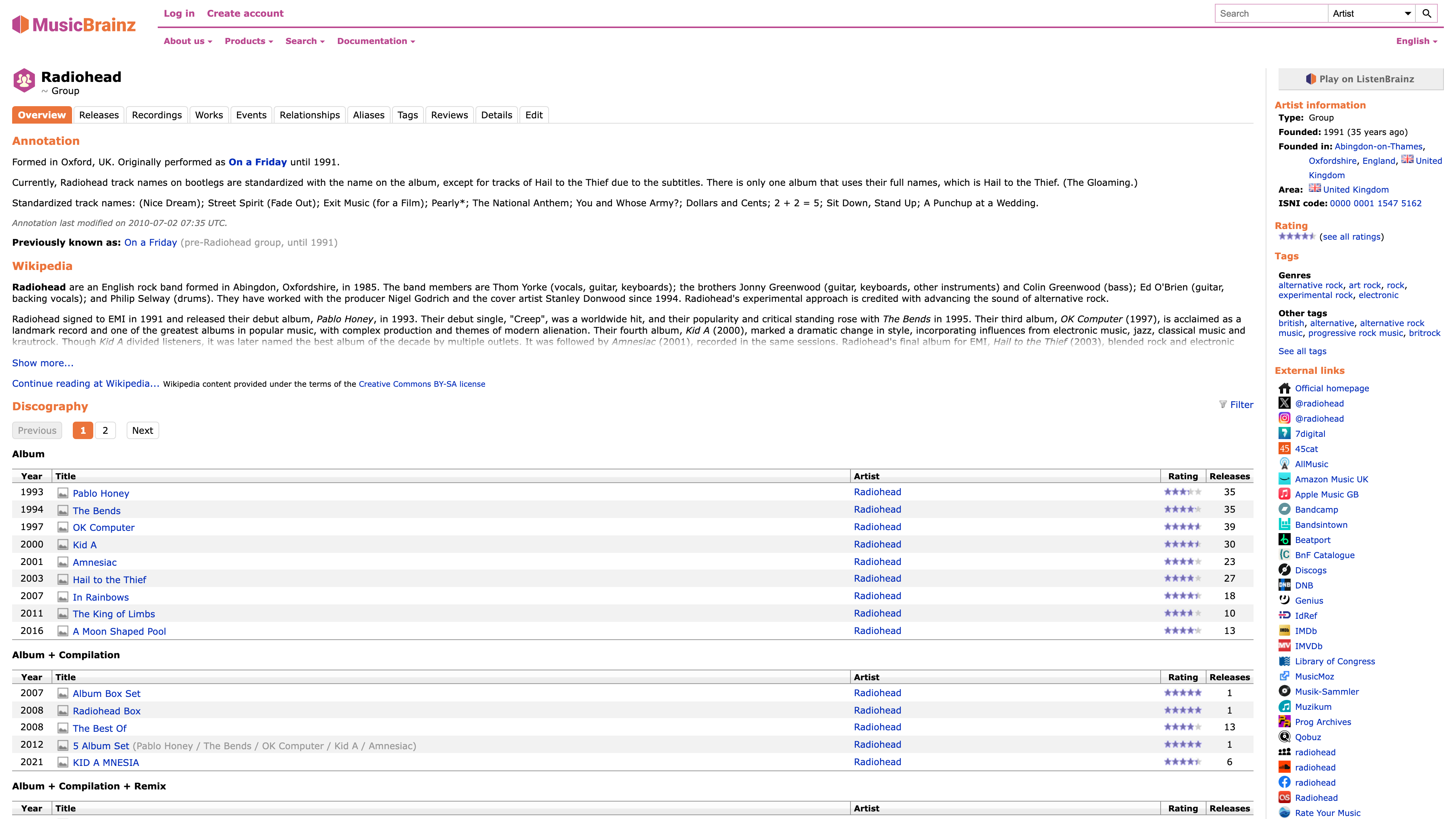Click the Bandcamp icon
The height and width of the screenshot is (819, 1456).
1284,509
